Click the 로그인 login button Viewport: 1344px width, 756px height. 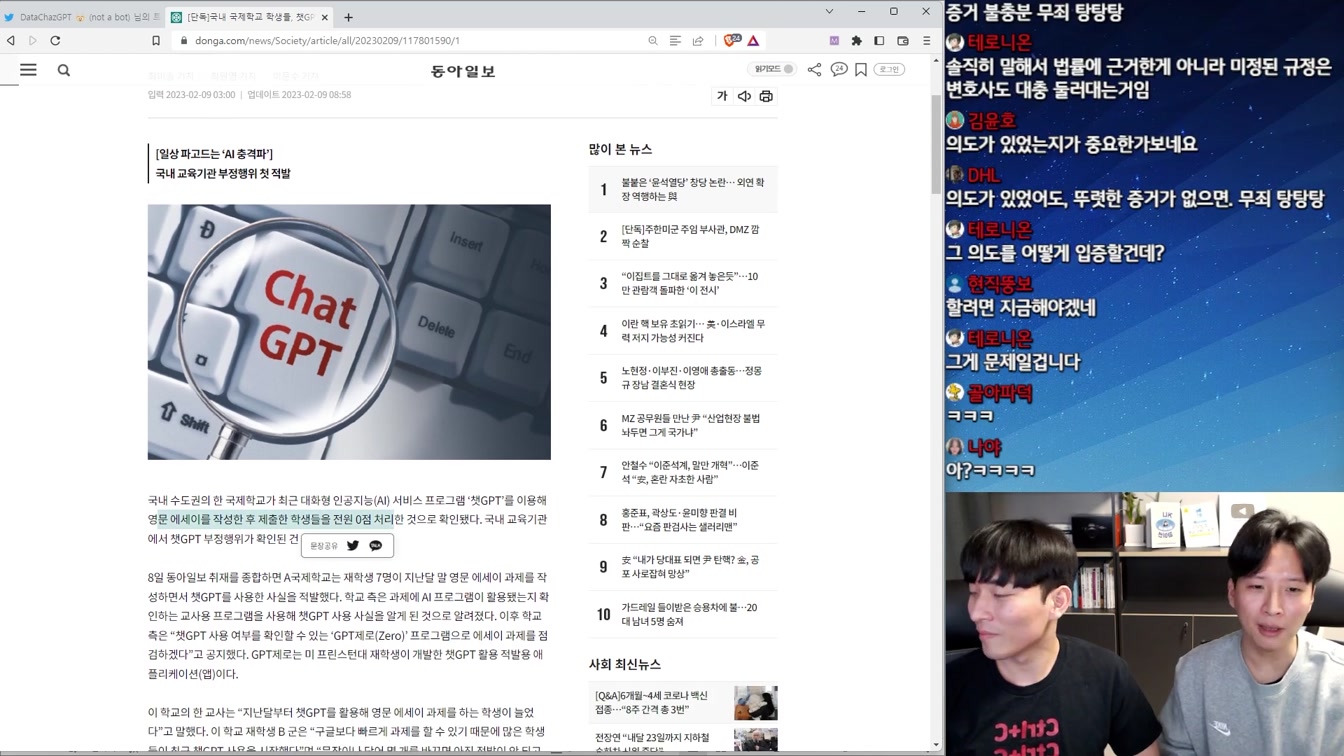pyautogui.click(x=888, y=69)
